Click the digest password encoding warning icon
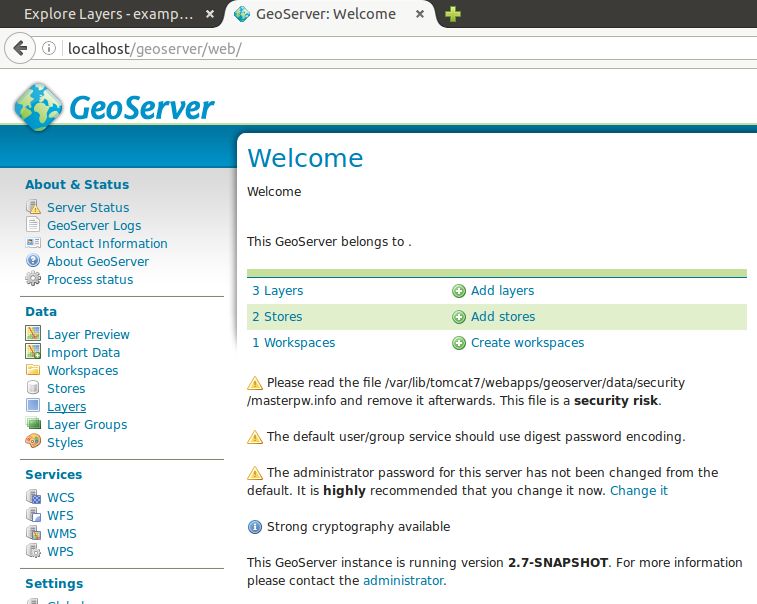Screen dimensions: 757x604 [254, 437]
